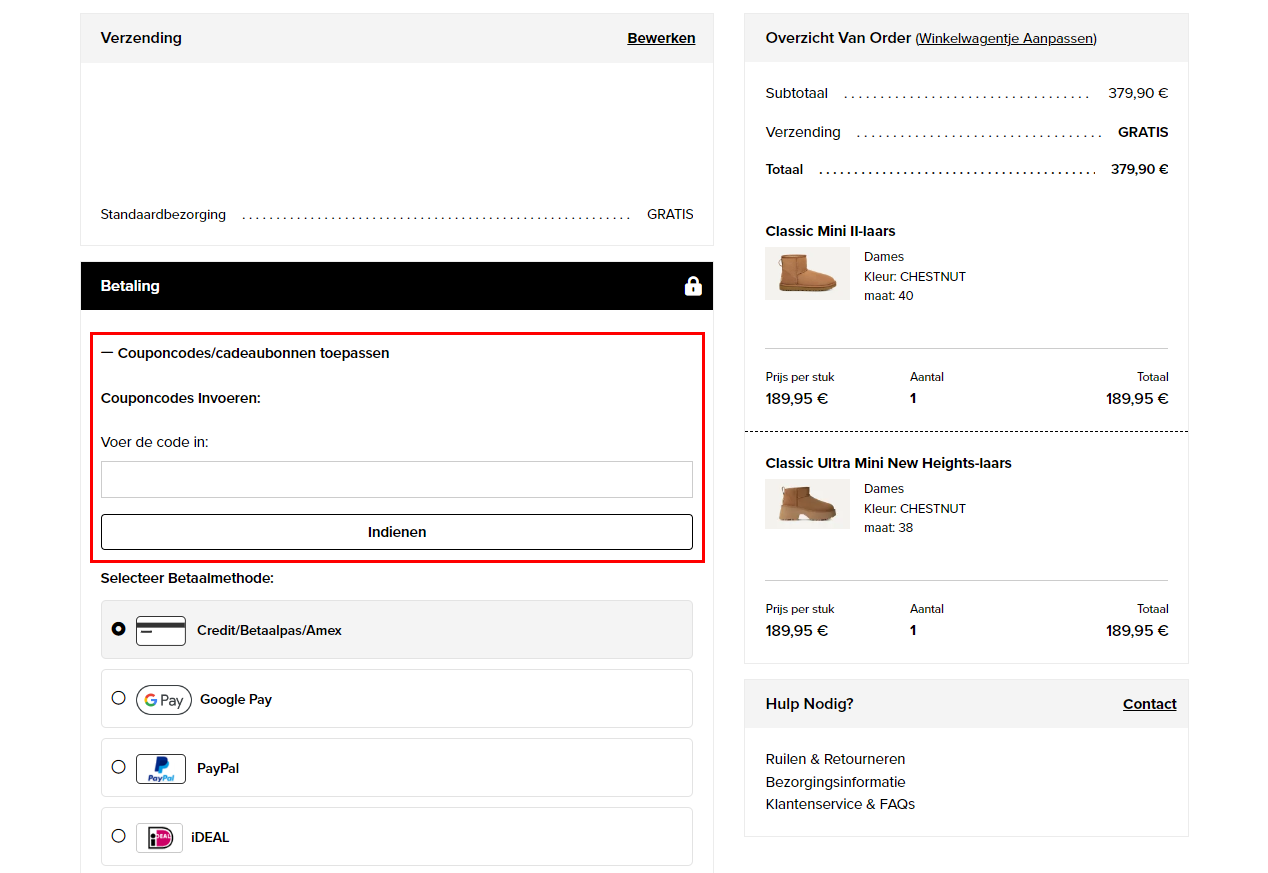Screen dimensions: 1268x873
Task: Click the iDEAL logo icon
Action: coord(159,838)
